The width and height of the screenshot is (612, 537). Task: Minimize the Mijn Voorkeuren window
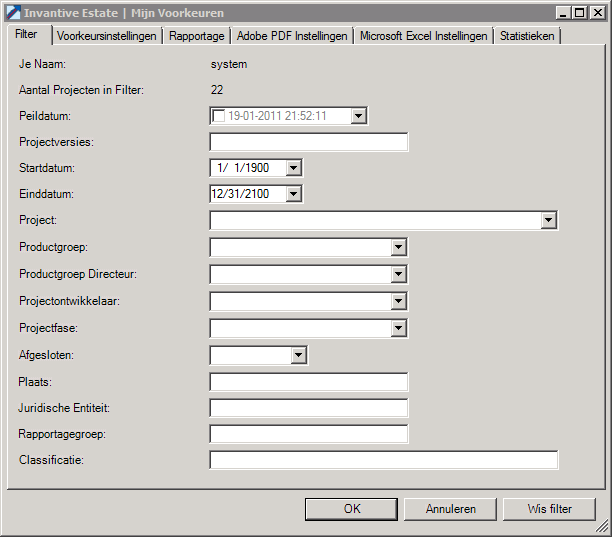pyautogui.click(x=562, y=13)
